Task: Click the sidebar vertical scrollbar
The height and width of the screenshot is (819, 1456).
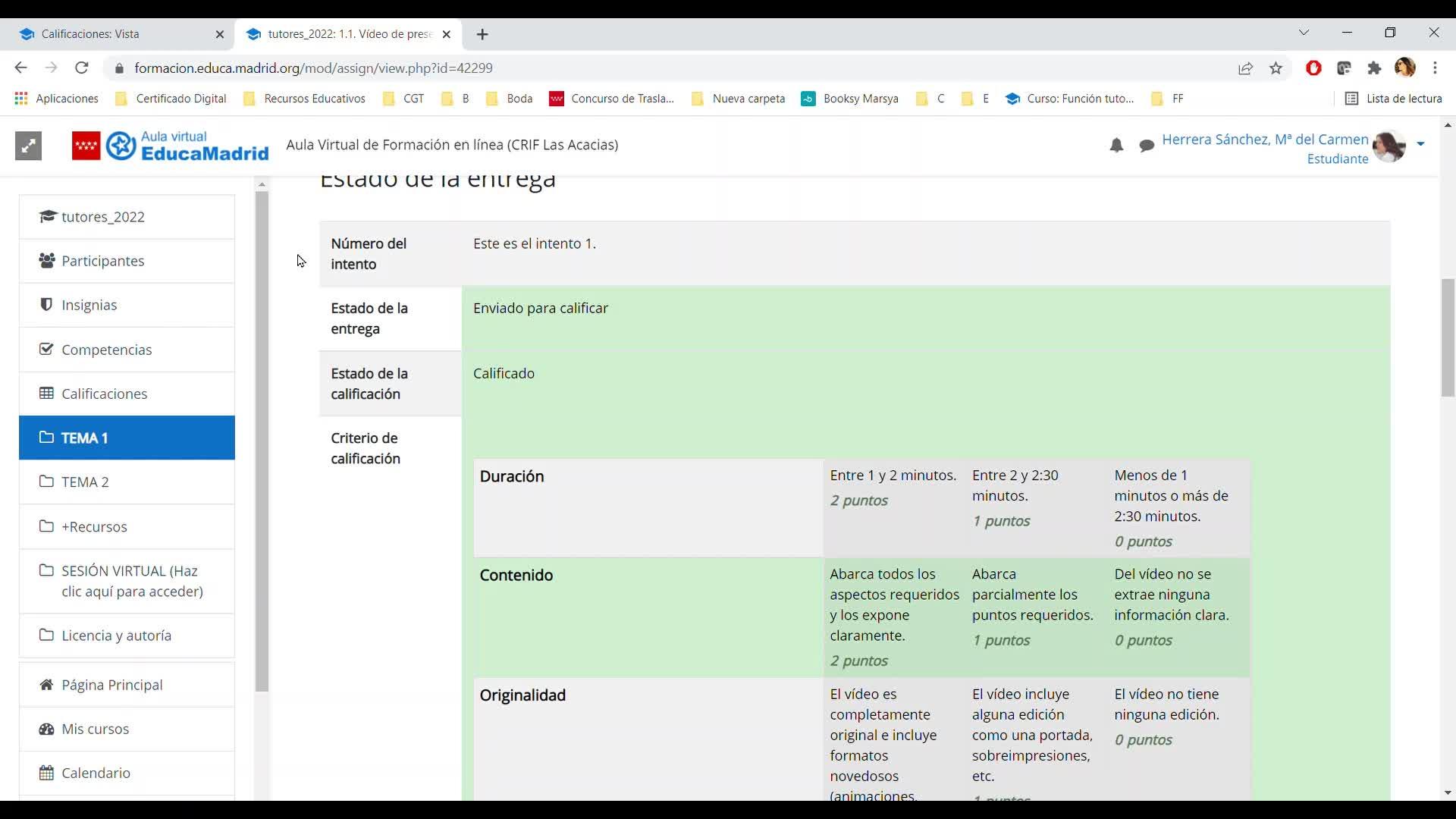Action: pyautogui.click(x=262, y=440)
